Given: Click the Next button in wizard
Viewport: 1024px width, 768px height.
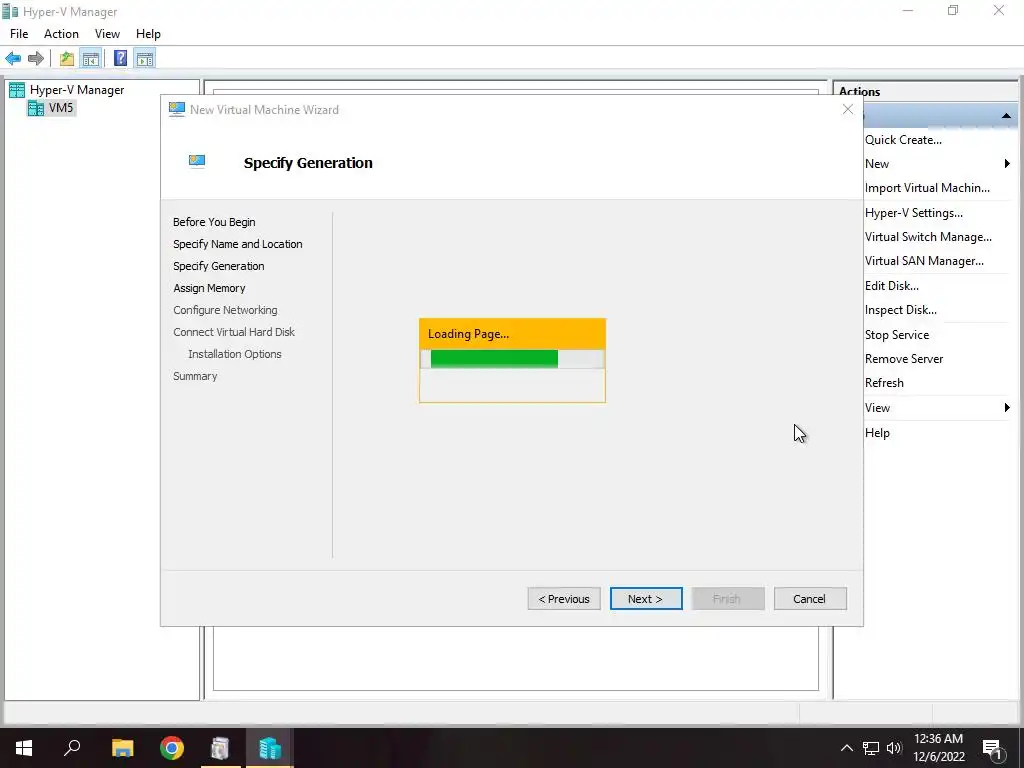Looking at the screenshot, I should pos(646,599).
